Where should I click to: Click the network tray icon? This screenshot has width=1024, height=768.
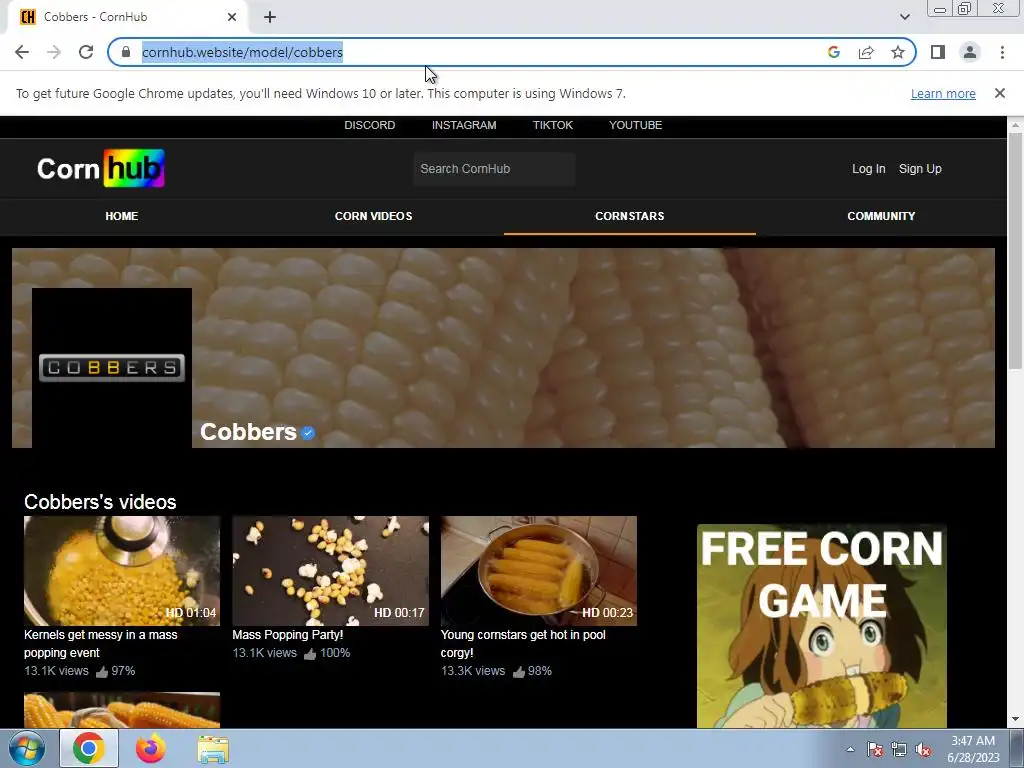(899, 749)
